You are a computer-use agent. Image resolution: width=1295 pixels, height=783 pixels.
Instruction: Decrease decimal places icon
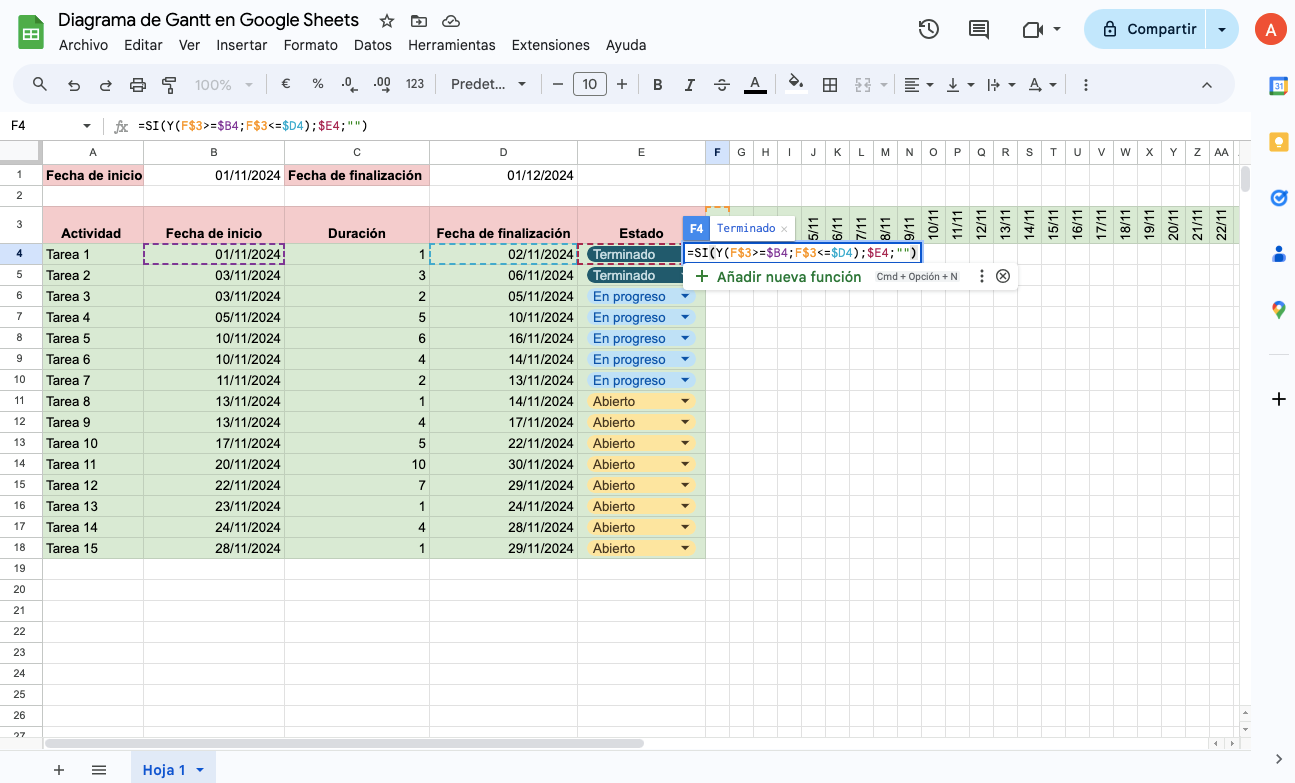coord(349,85)
